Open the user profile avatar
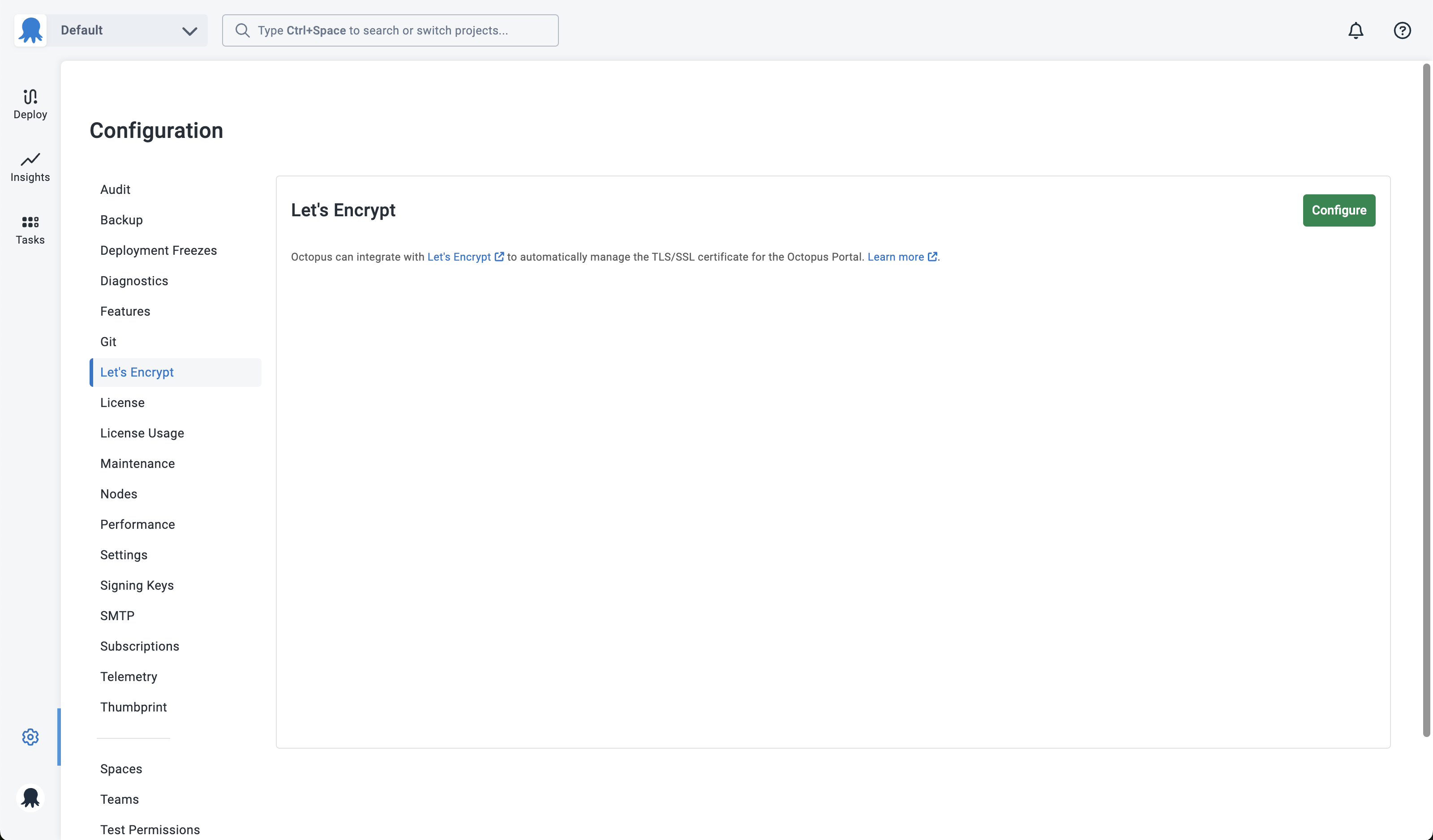This screenshot has height=840, width=1433. tap(30, 797)
